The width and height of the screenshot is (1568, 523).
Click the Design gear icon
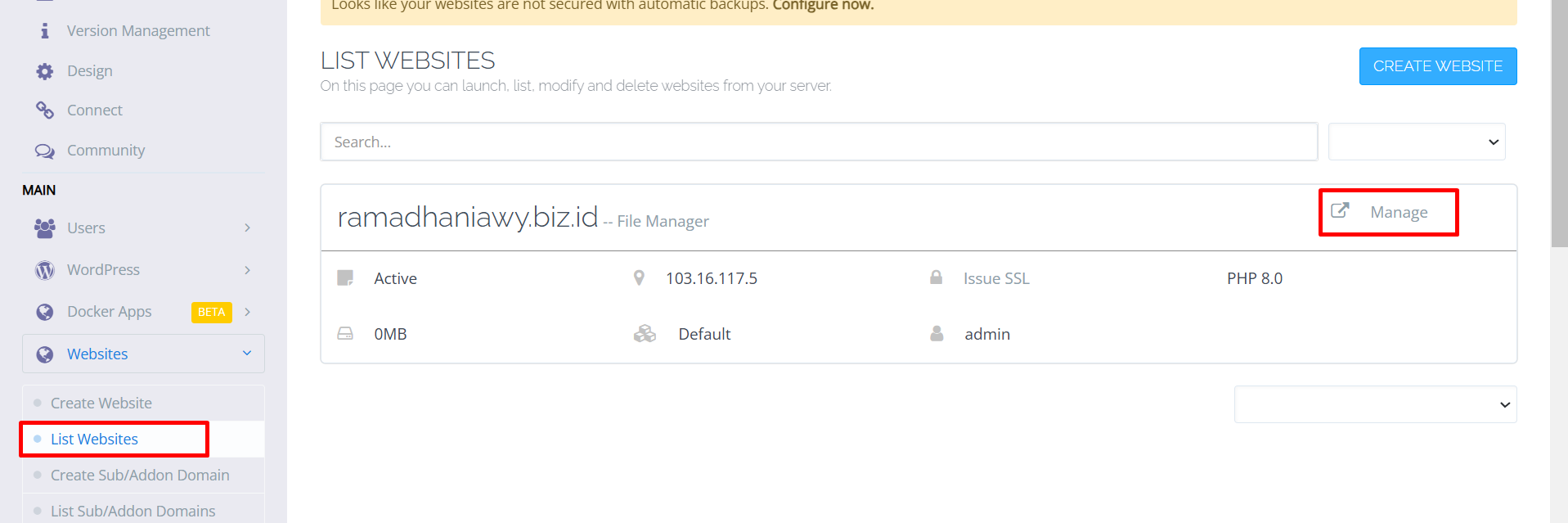coord(45,71)
